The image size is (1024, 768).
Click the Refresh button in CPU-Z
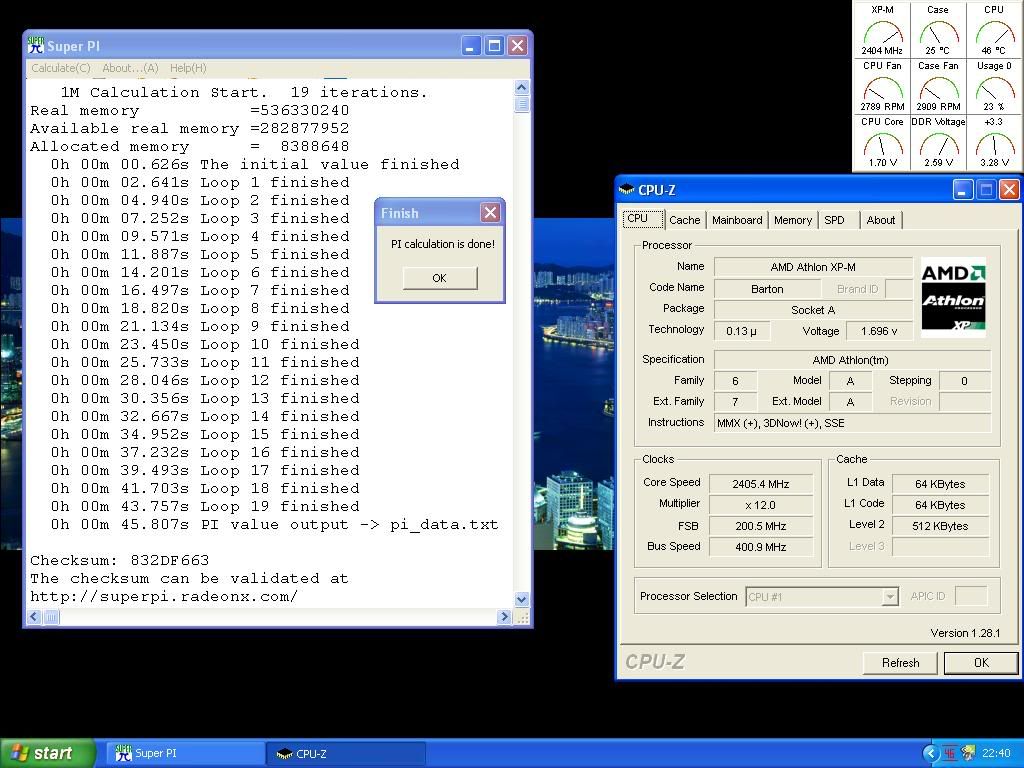[901, 663]
